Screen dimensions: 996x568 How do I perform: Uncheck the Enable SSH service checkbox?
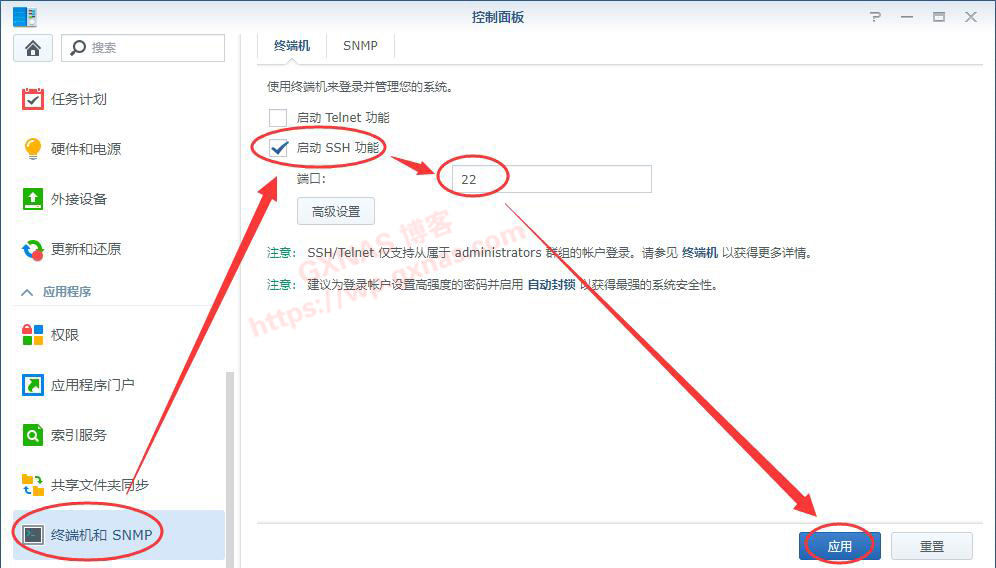pos(278,148)
